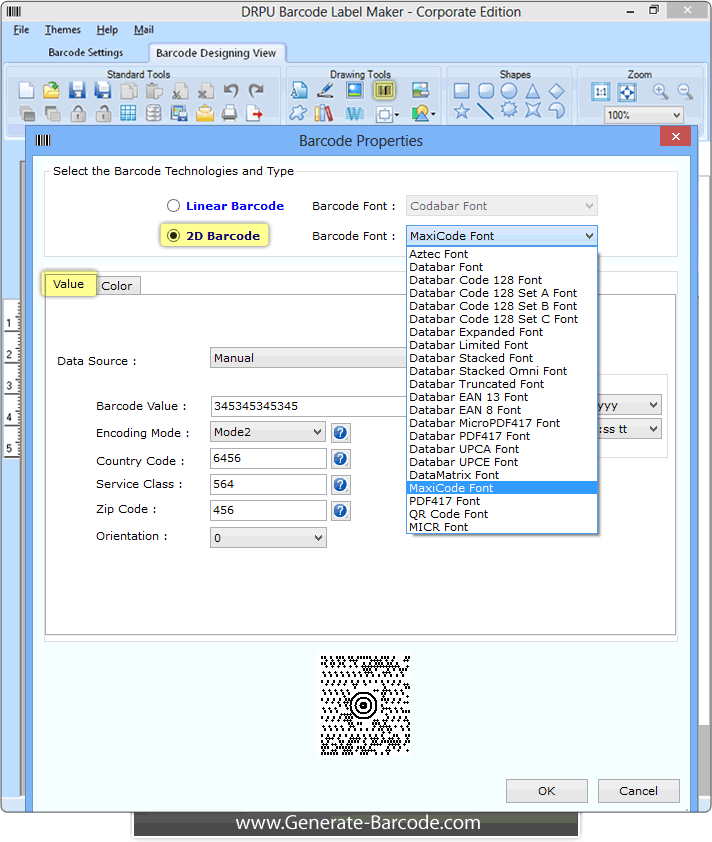Click the Print icon in Standard Tools
Image resolution: width=712 pixels, height=842 pixels.
pyautogui.click(x=229, y=113)
